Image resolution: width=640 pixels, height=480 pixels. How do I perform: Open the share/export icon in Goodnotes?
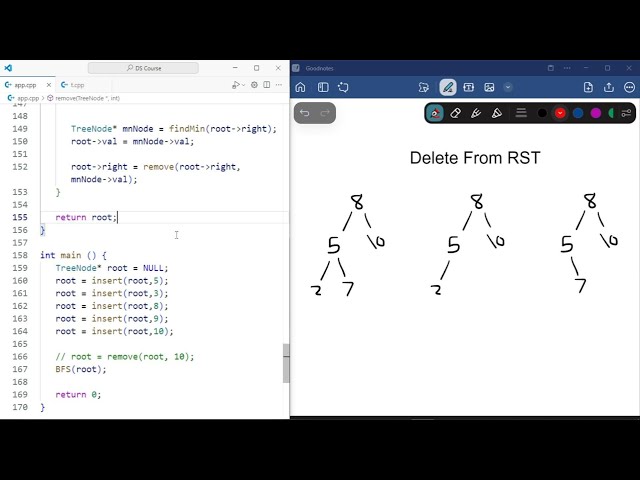609,87
